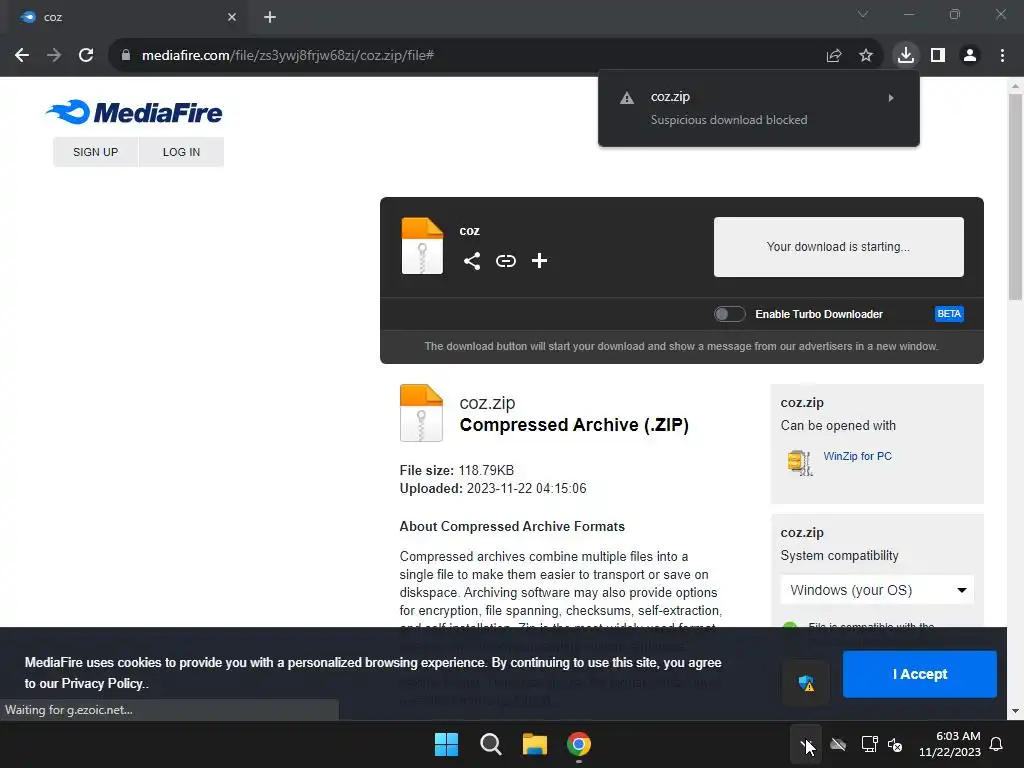Click the LOG IN button
Image resolution: width=1024 pixels, height=768 pixels.
182,152
